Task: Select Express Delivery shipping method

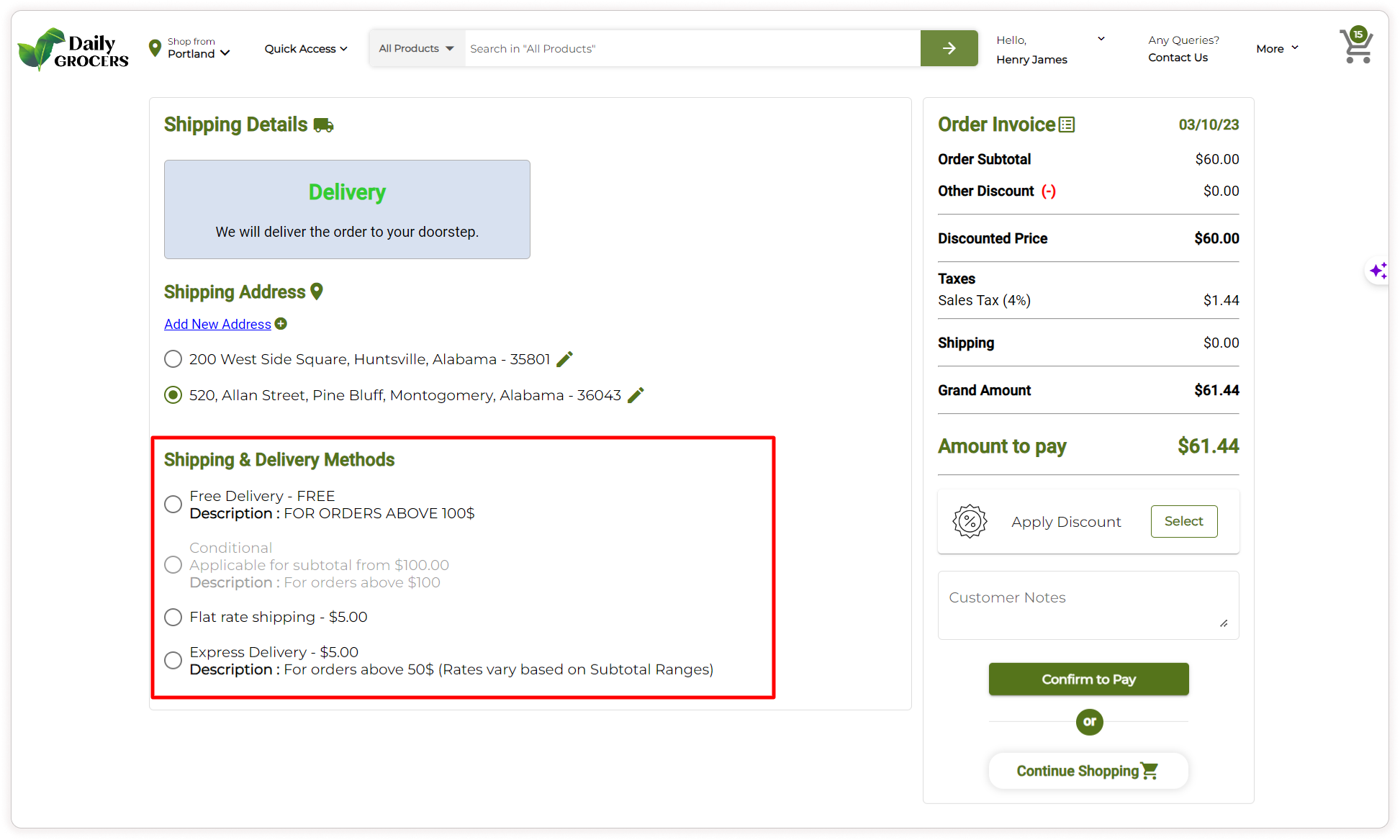Action: pyautogui.click(x=173, y=661)
